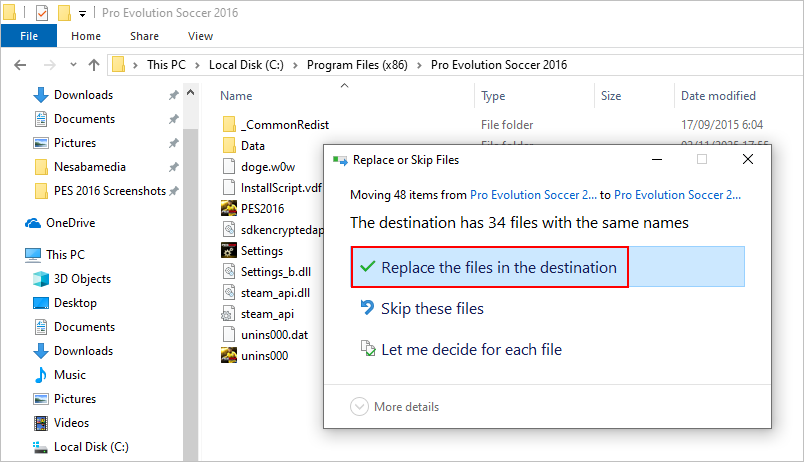Go up one folder level arrow

click(94, 65)
